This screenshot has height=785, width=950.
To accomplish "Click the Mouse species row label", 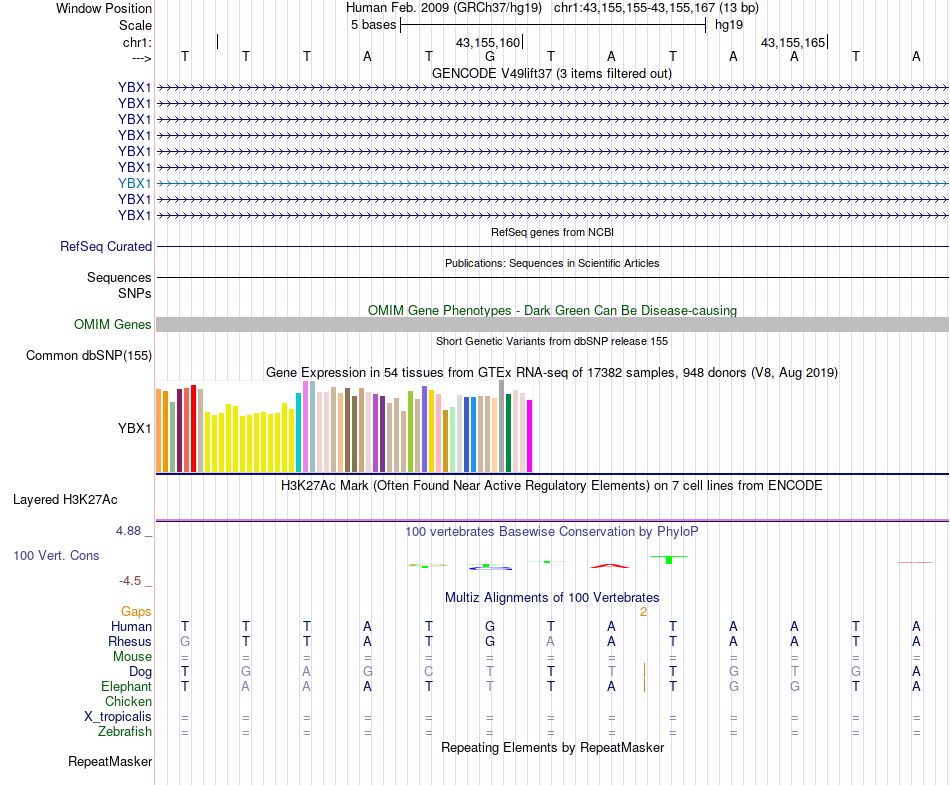I will (x=132, y=657).
